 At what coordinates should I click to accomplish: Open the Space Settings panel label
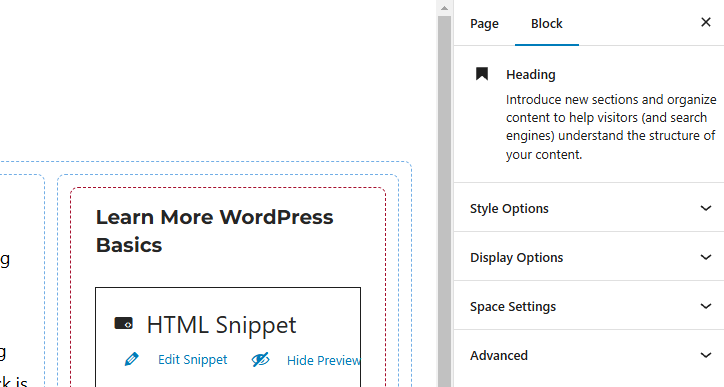513,307
